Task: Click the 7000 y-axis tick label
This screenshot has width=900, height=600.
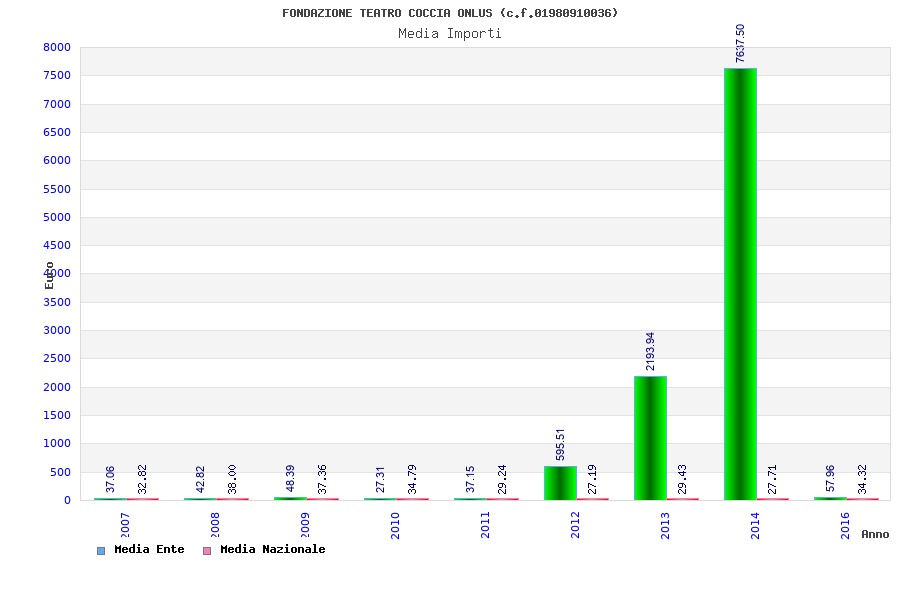Action: pos(57,104)
